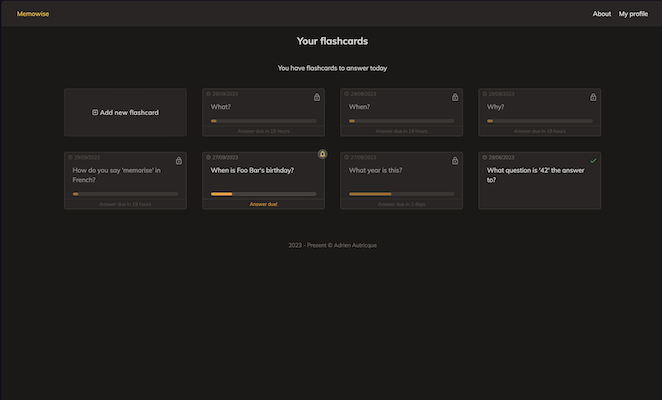
Task: Click the clock icon on the 'What?' card date
Action: [x=208, y=94]
